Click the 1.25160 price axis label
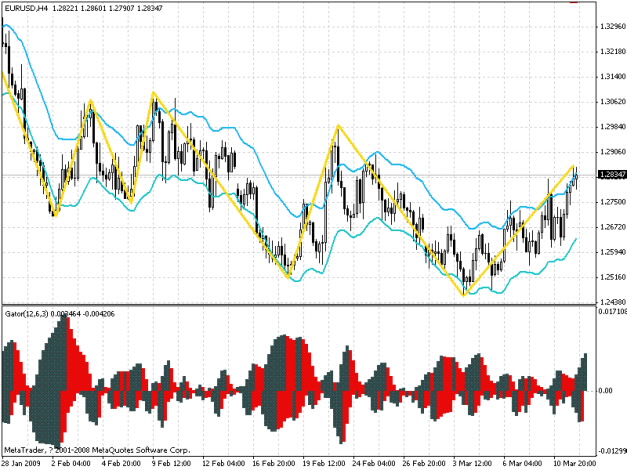Image resolution: width=627 pixels, height=470 pixels. (613, 277)
